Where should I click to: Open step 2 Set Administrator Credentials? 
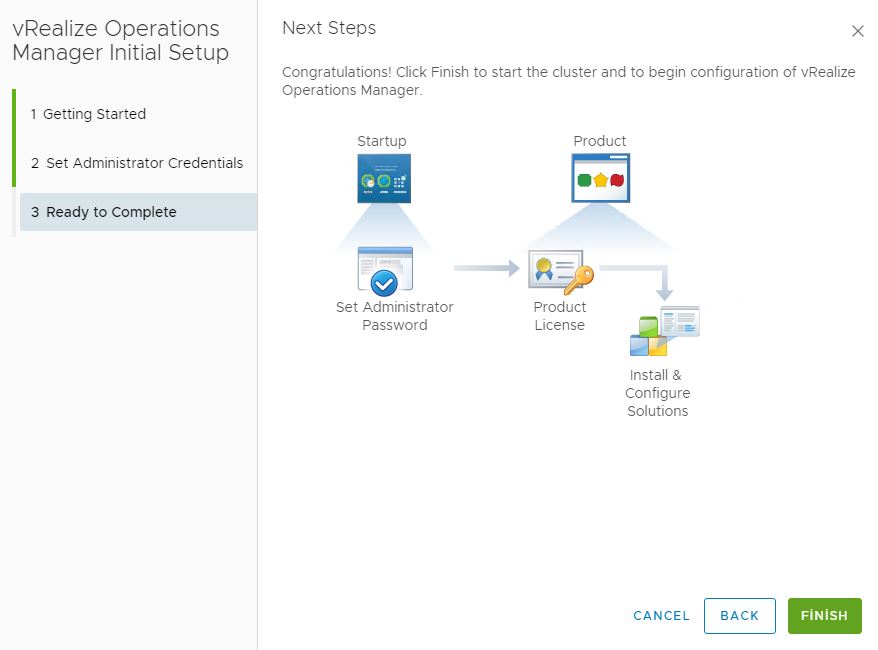[x=137, y=163]
